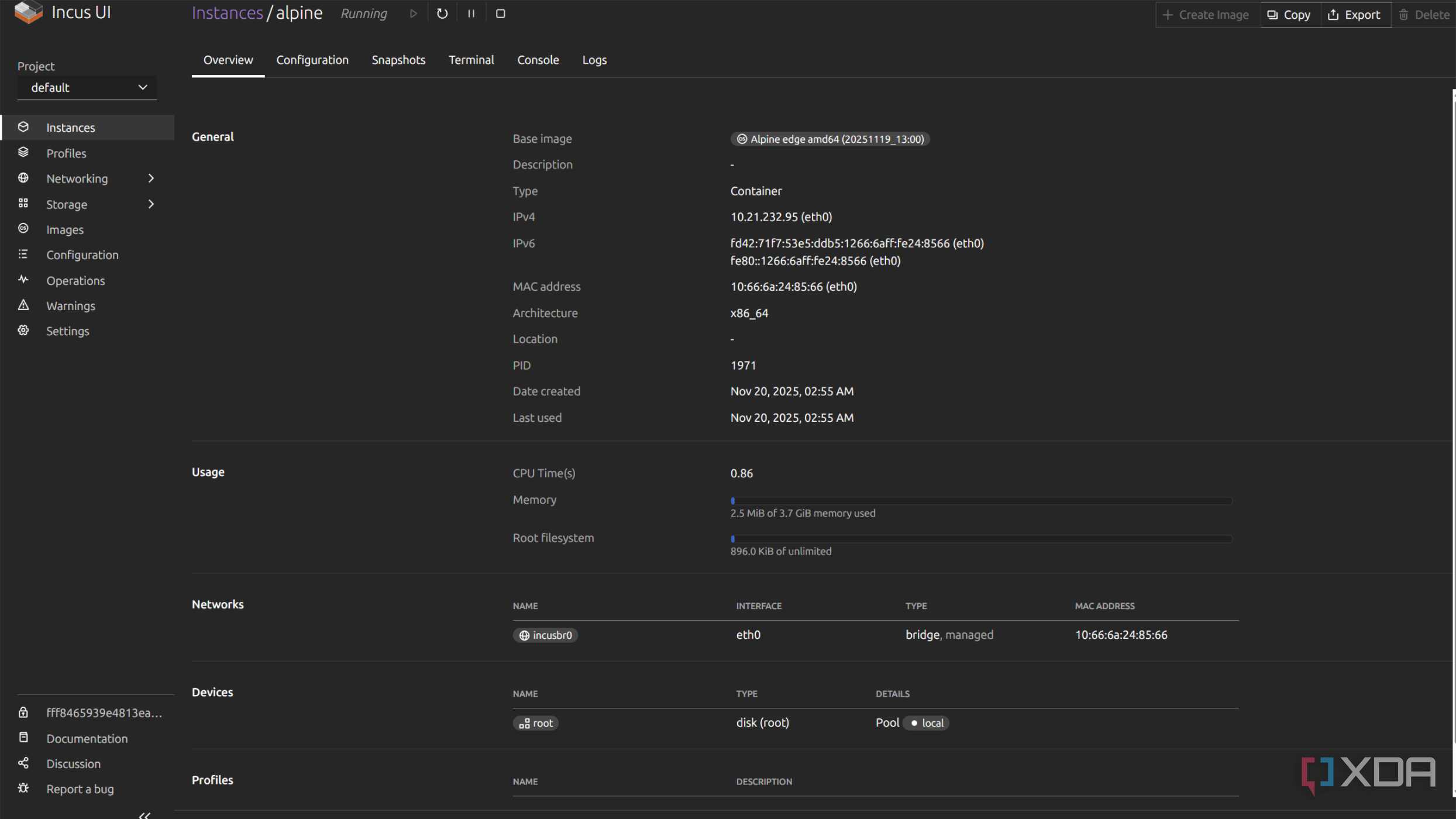This screenshot has width=1456, height=819.
Task: Open the Discussion link
Action: click(88, 764)
